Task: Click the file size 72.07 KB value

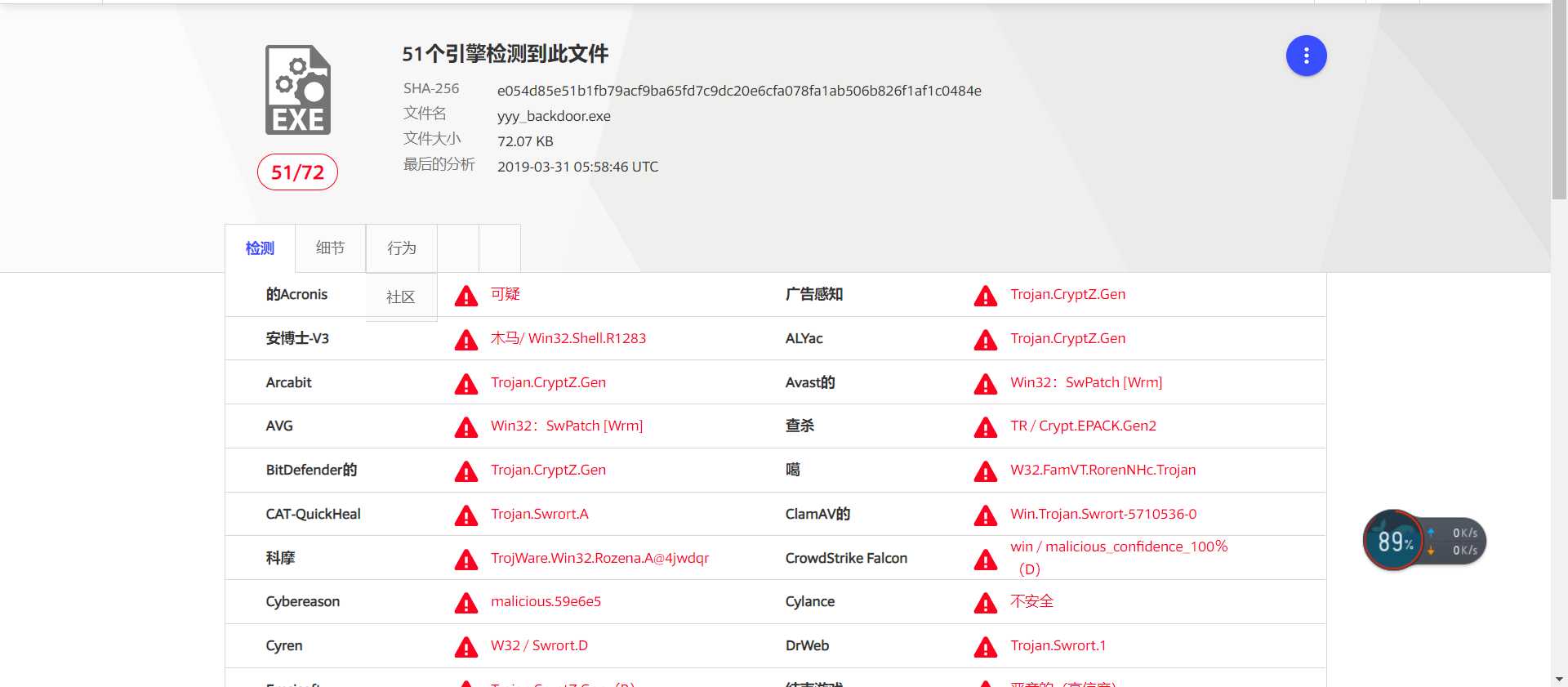Action: pos(525,141)
